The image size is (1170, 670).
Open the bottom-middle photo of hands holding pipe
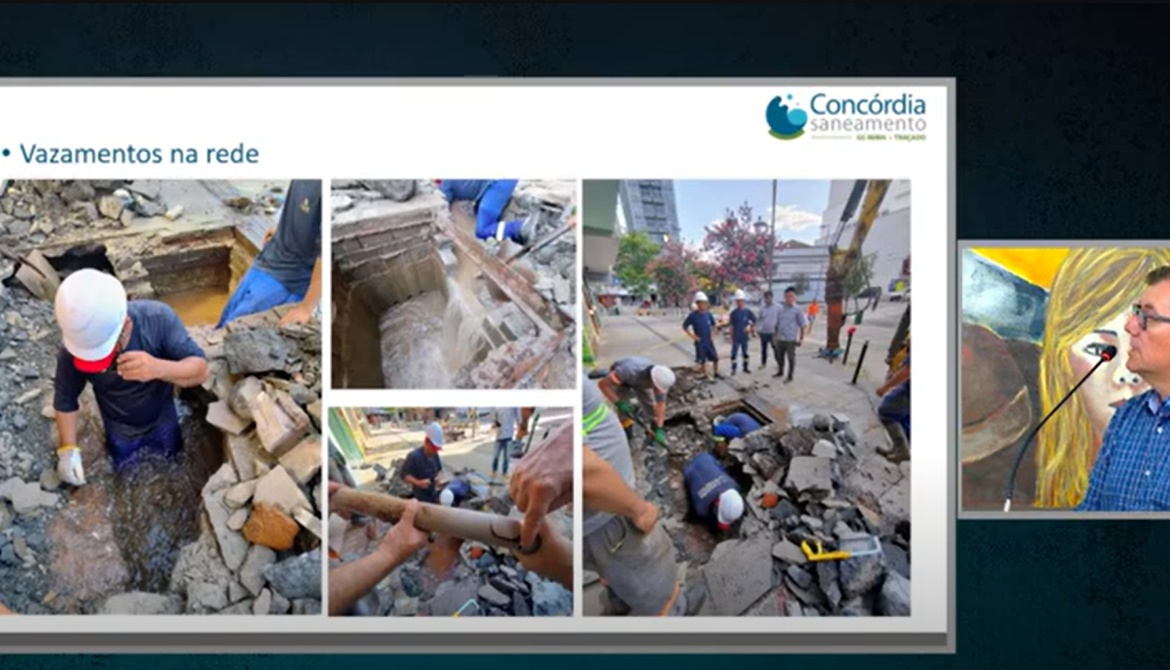[x=451, y=511]
